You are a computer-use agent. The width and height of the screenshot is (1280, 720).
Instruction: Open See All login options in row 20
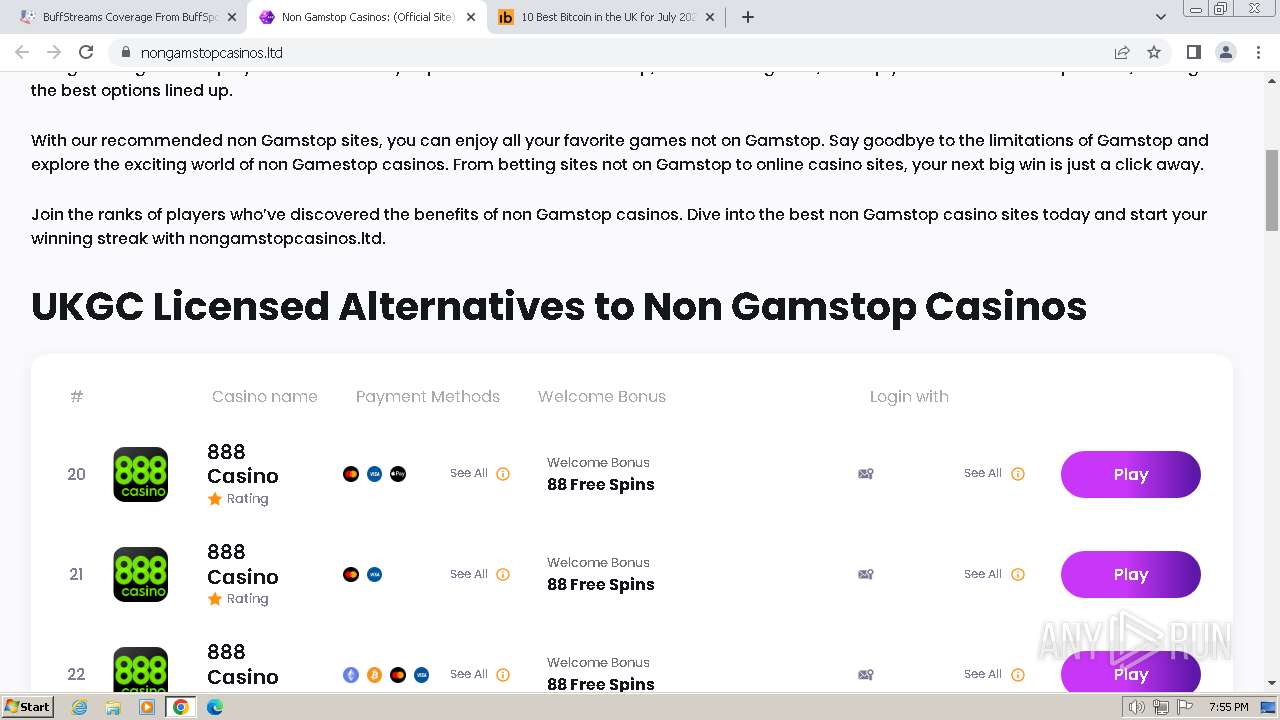pos(983,473)
